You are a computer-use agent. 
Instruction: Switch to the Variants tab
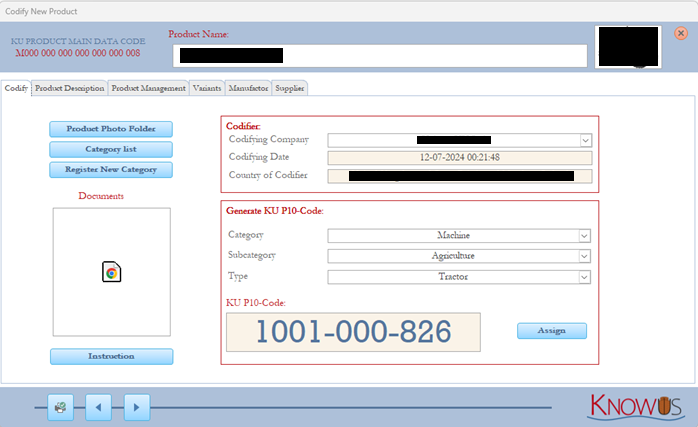tap(207, 88)
